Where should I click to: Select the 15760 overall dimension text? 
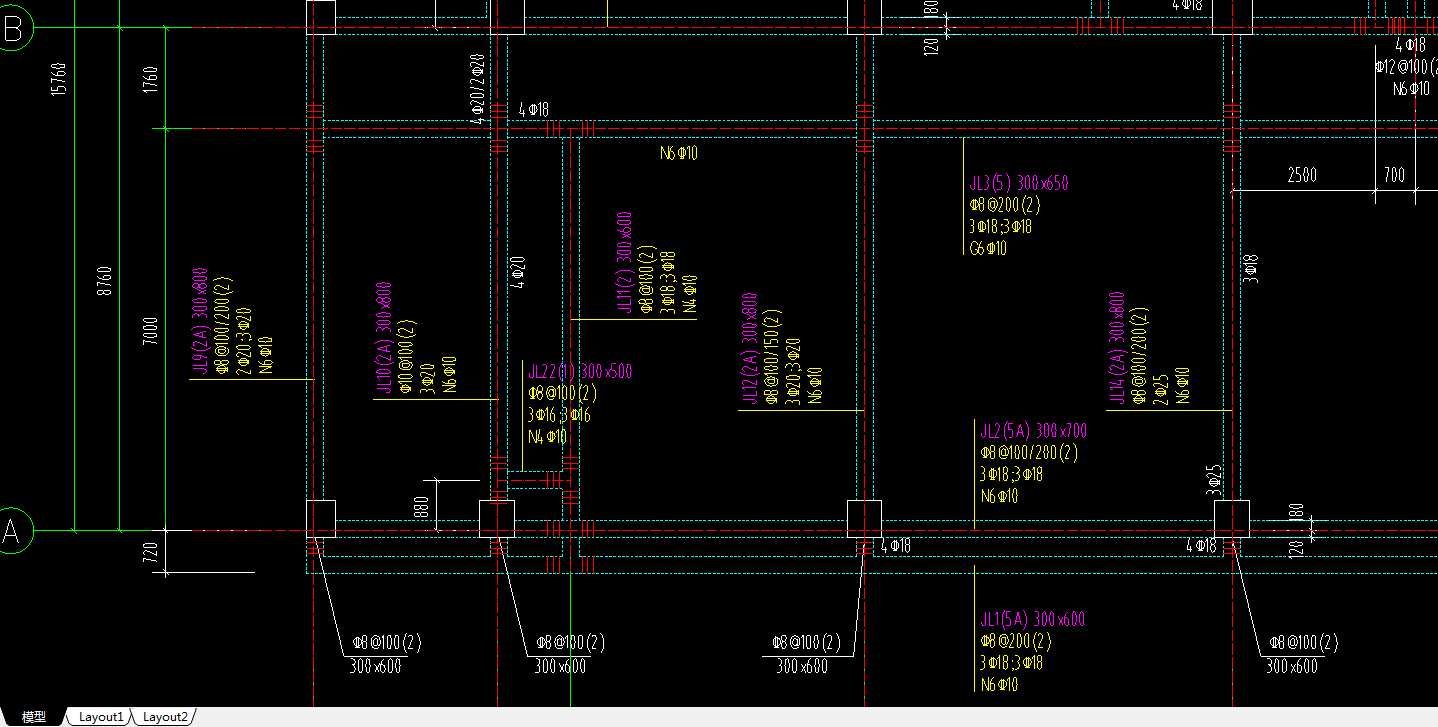[58, 80]
